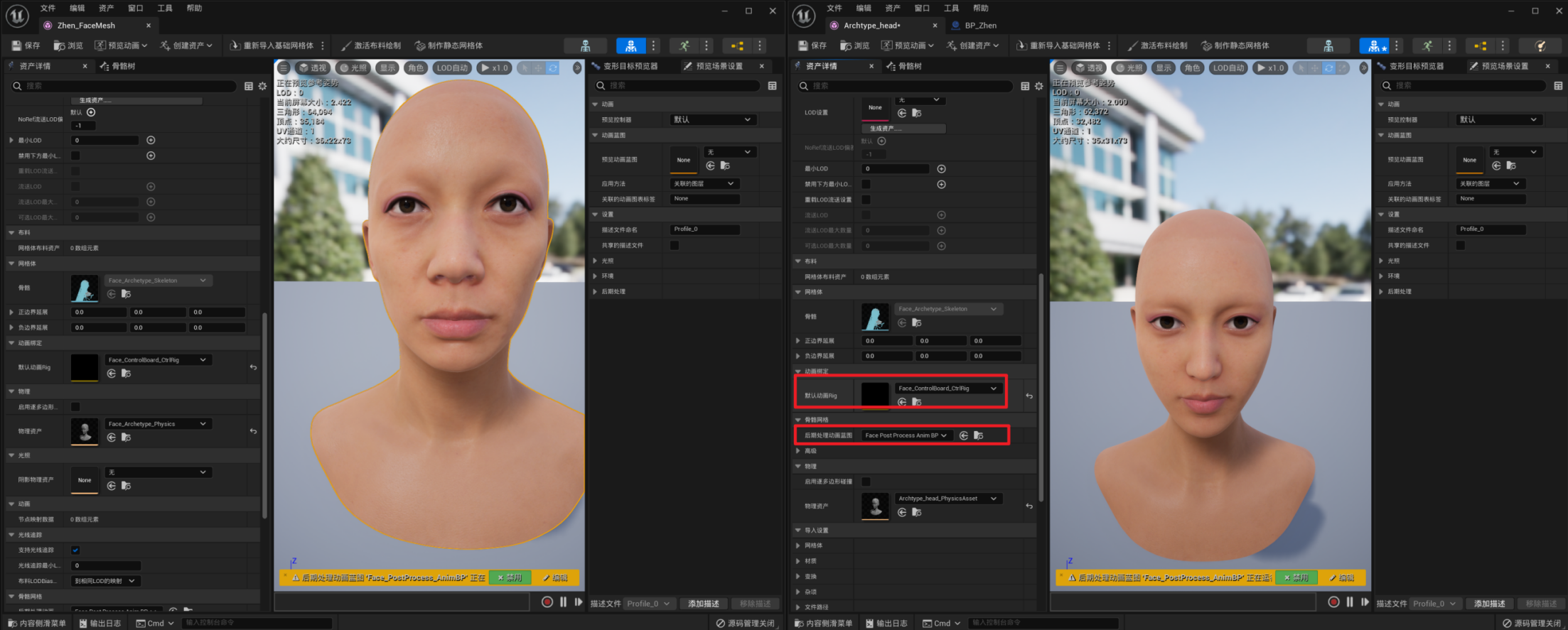Pause playback in the left viewport

pyautogui.click(x=563, y=602)
